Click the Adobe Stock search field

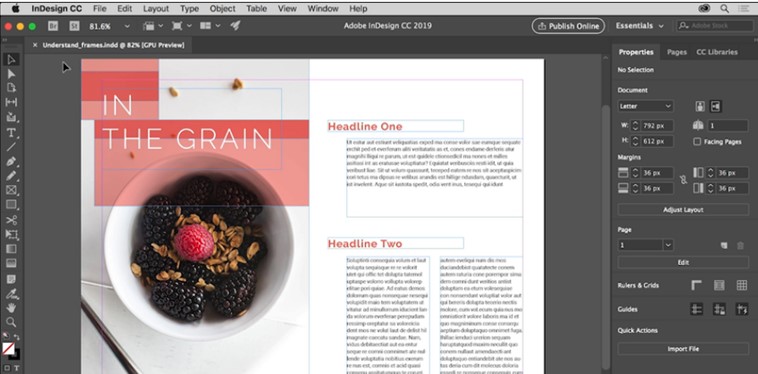[x=714, y=26]
